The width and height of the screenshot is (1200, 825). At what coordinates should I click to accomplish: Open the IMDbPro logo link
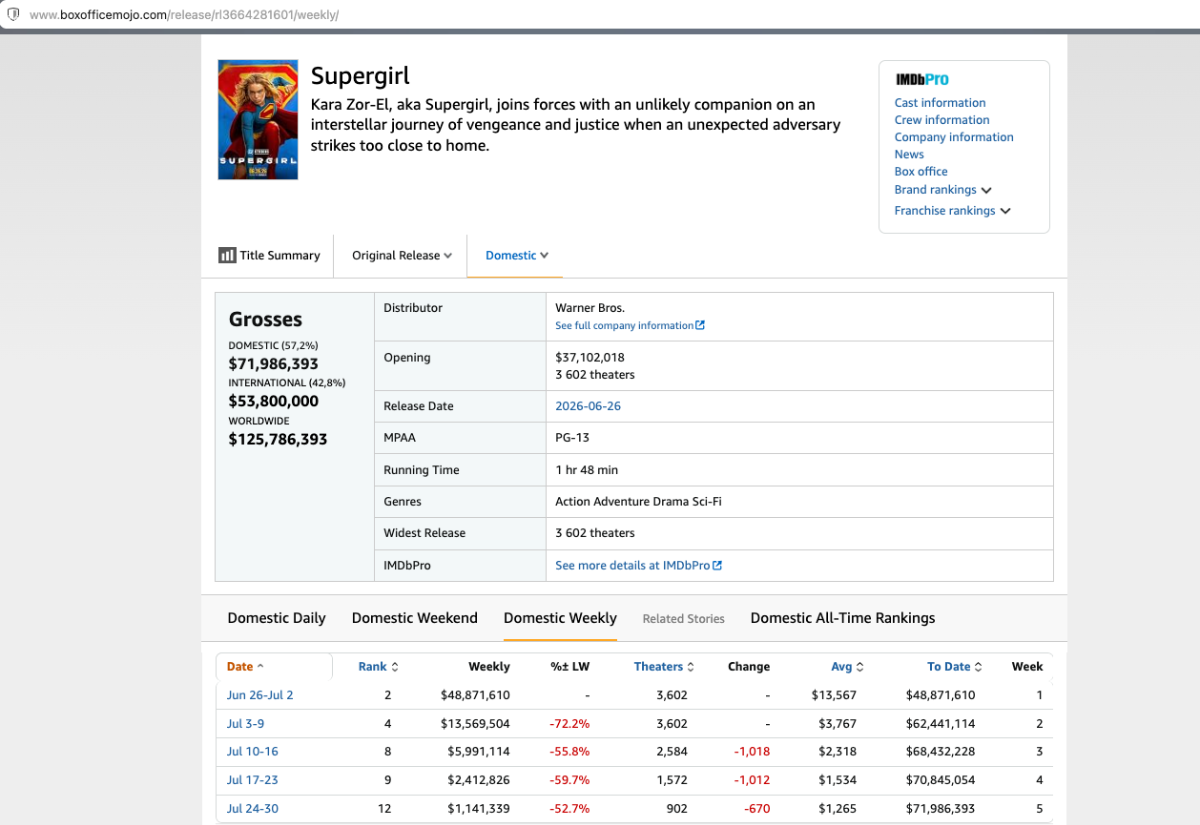pyautogui.click(x=922, y=80)
